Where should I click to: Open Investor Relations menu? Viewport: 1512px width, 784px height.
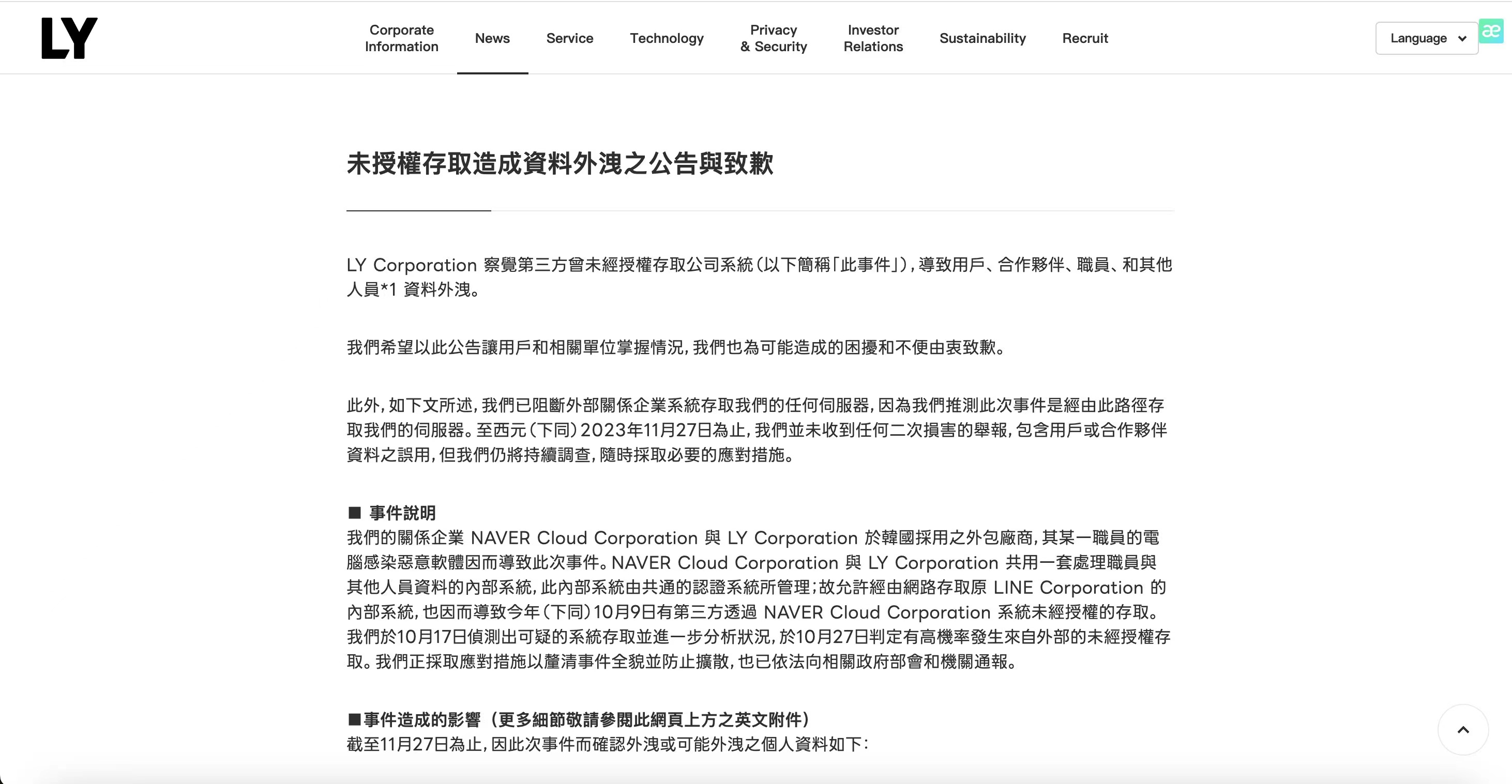point(873,38)
